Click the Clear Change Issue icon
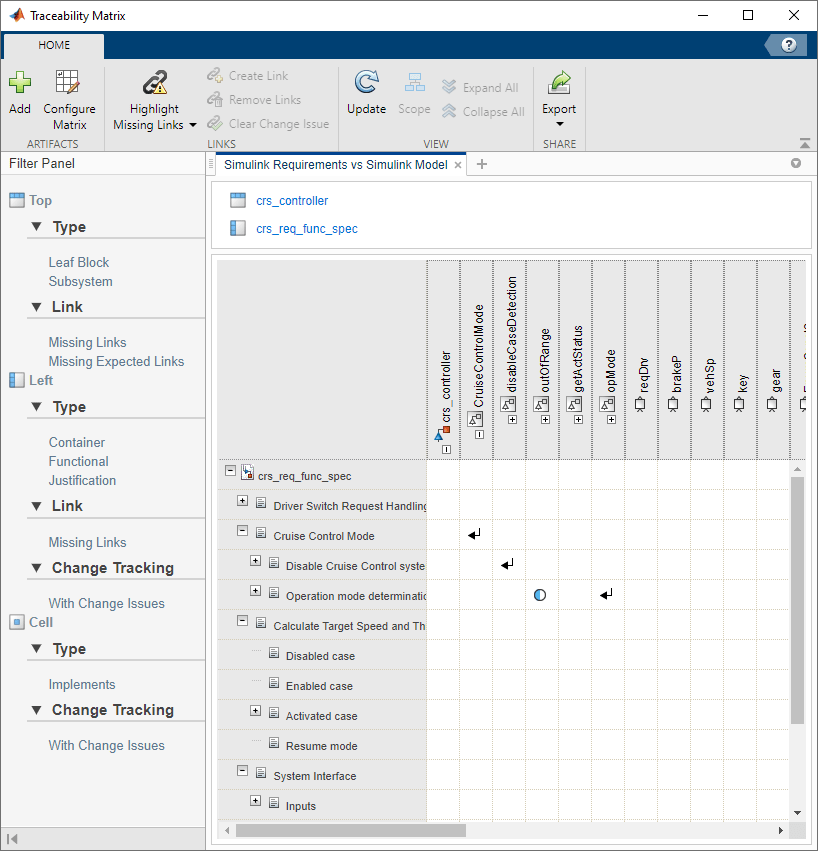818x851 pixels. coord(215,123)
